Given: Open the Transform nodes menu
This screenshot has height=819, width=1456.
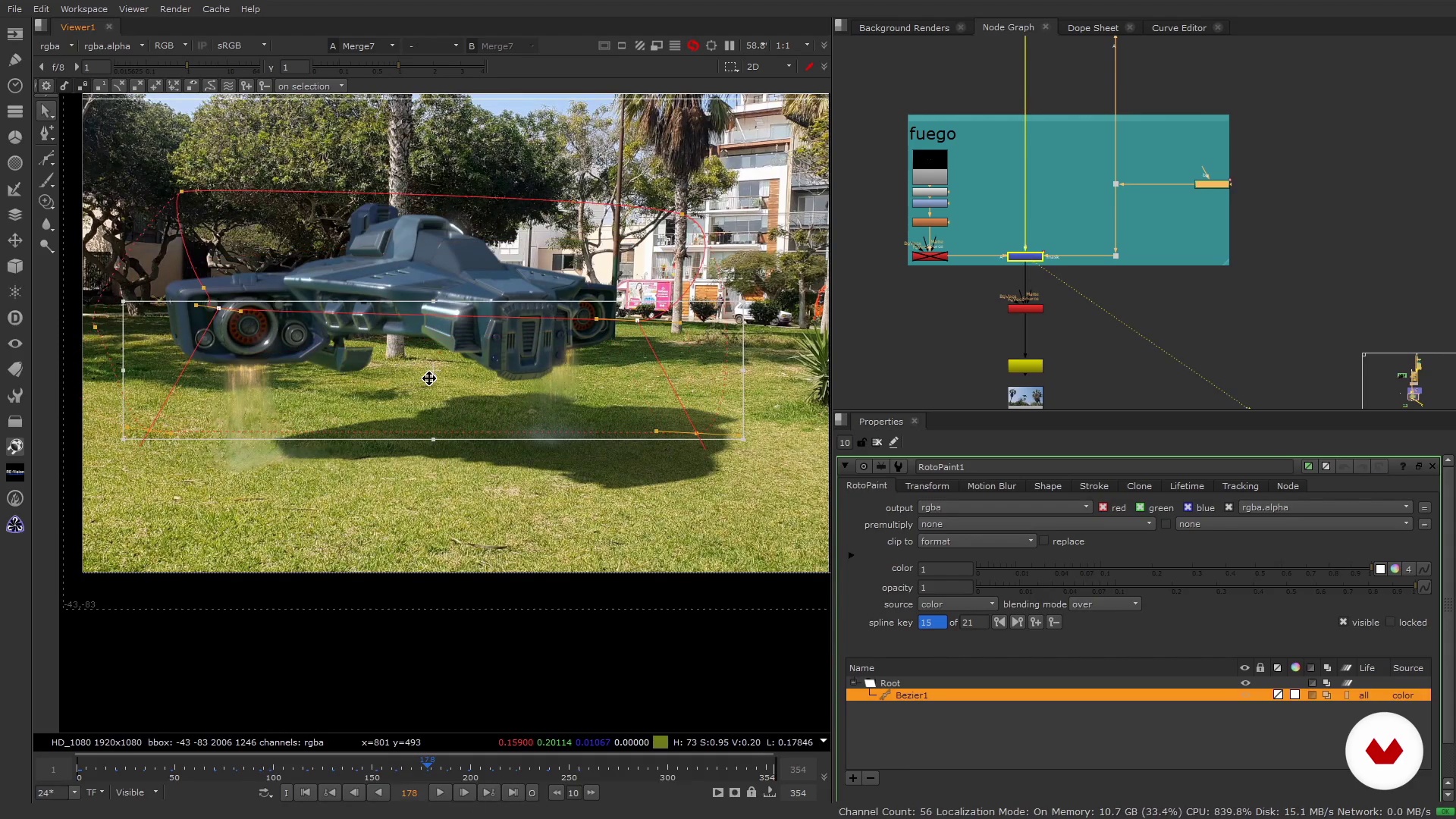Looking at the screenshot, I should coord(15,240).
